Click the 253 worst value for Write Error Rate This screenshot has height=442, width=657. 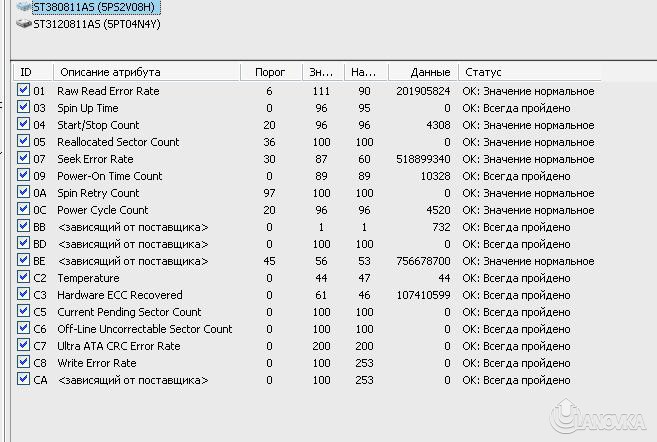click(x=364, y=363)
